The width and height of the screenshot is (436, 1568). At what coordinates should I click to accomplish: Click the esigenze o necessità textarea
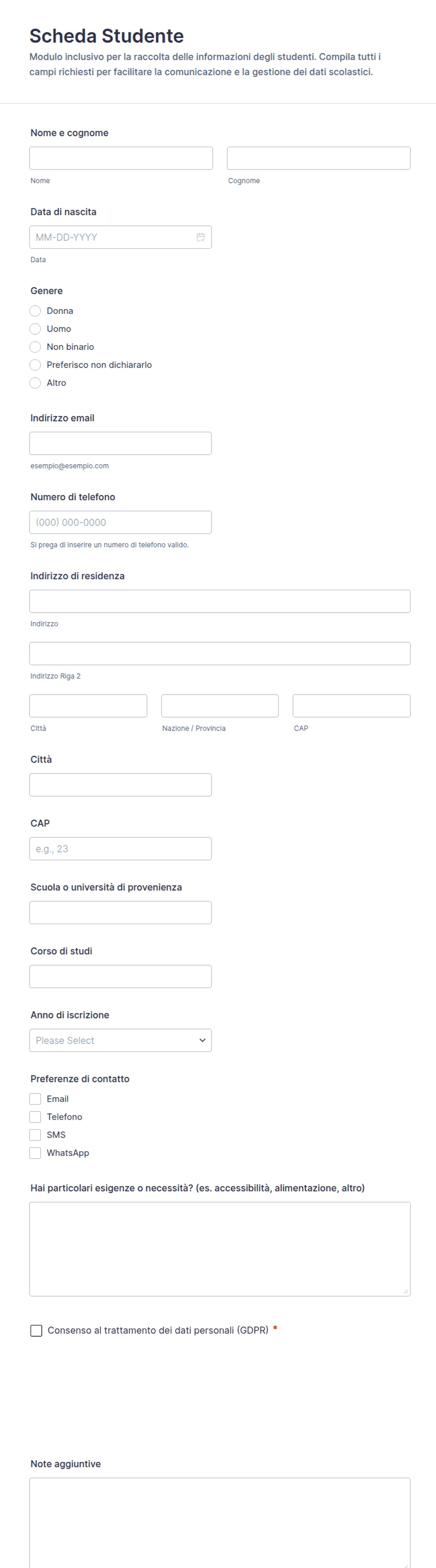pos(220,1249)
